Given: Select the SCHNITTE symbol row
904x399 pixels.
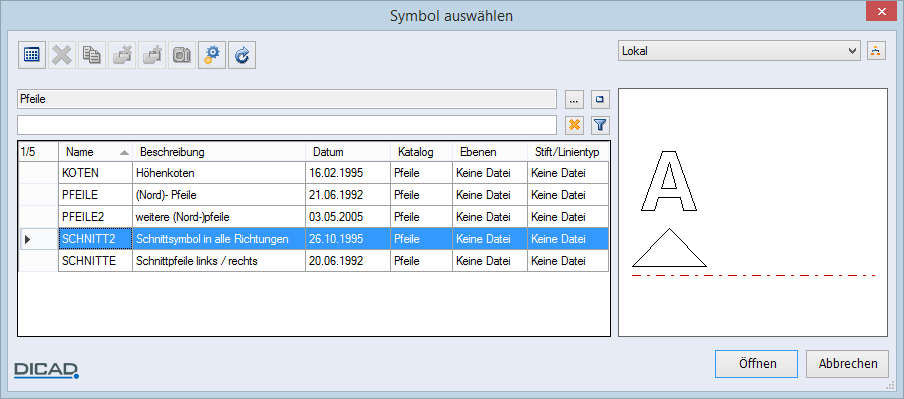Looking at the screenshot, I should [x=314, y=261].
